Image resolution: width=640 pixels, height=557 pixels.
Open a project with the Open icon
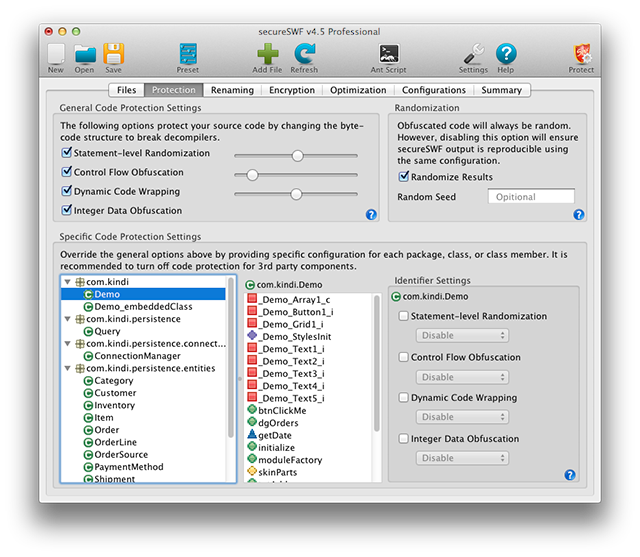[85, 54]
